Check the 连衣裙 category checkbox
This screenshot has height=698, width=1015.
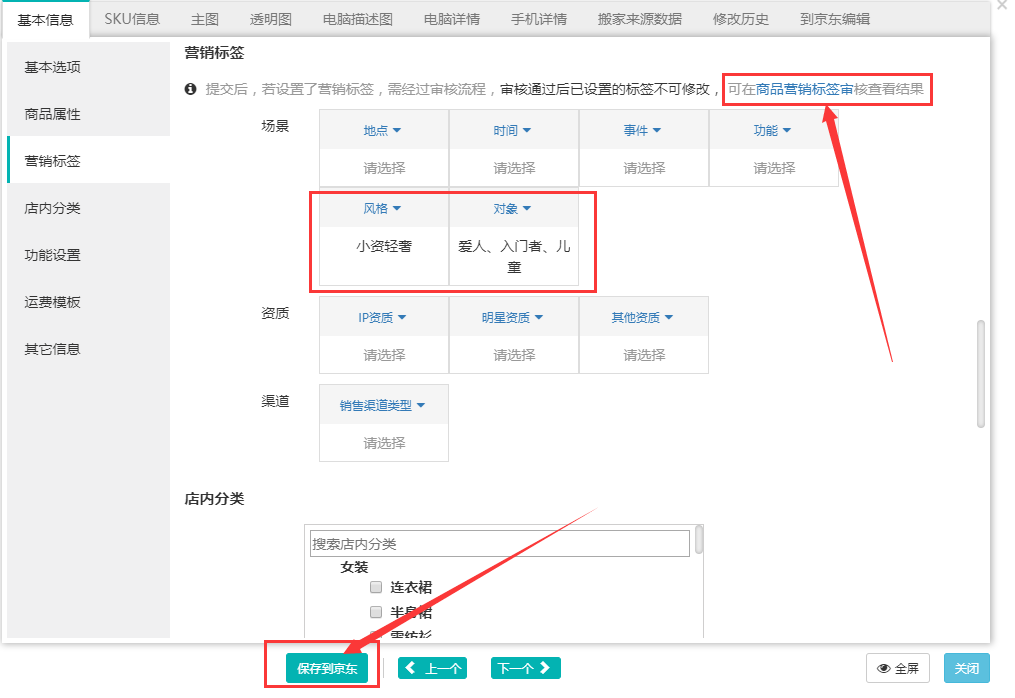tap(376, 587)
